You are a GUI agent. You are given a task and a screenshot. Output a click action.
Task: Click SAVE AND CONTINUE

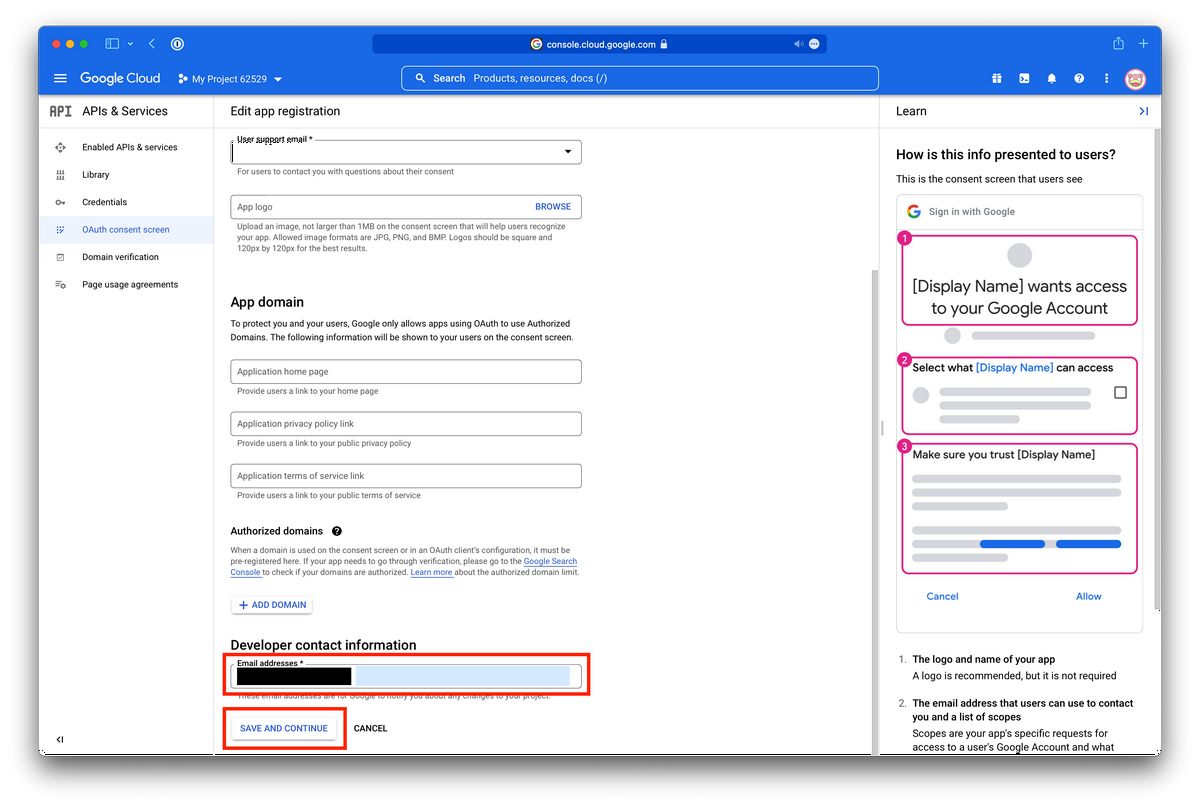(284, 728)
